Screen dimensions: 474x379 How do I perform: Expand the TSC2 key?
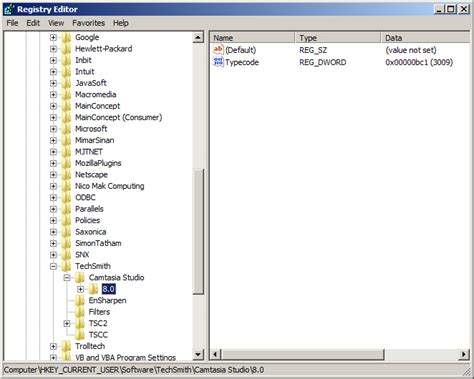tap(67, 323)
